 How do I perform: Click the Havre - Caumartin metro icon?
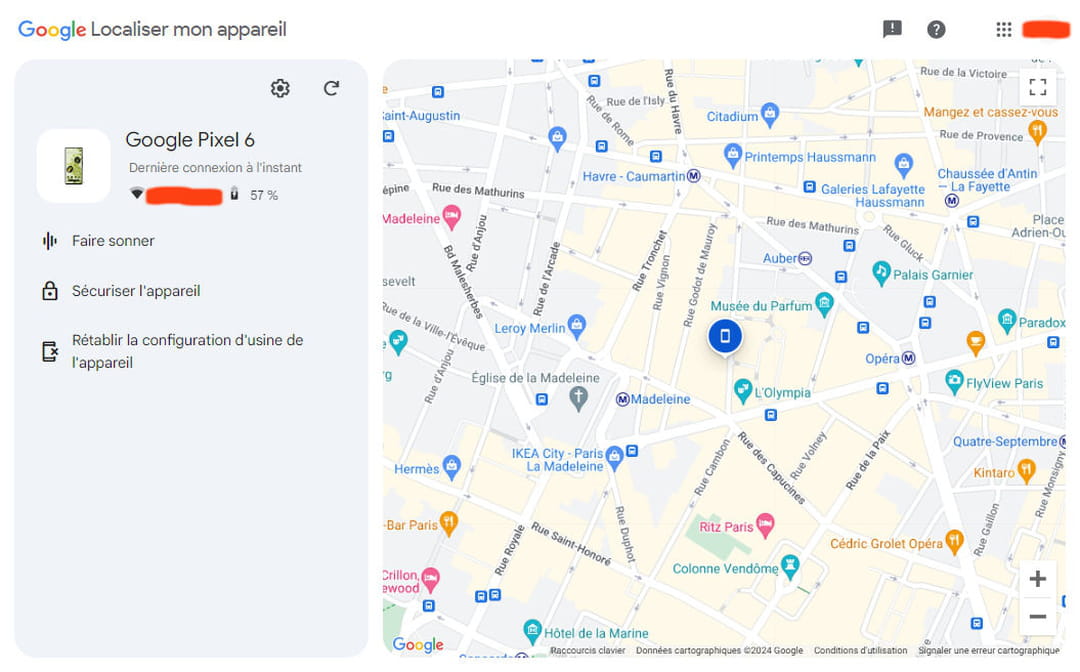tap(694, 176)
